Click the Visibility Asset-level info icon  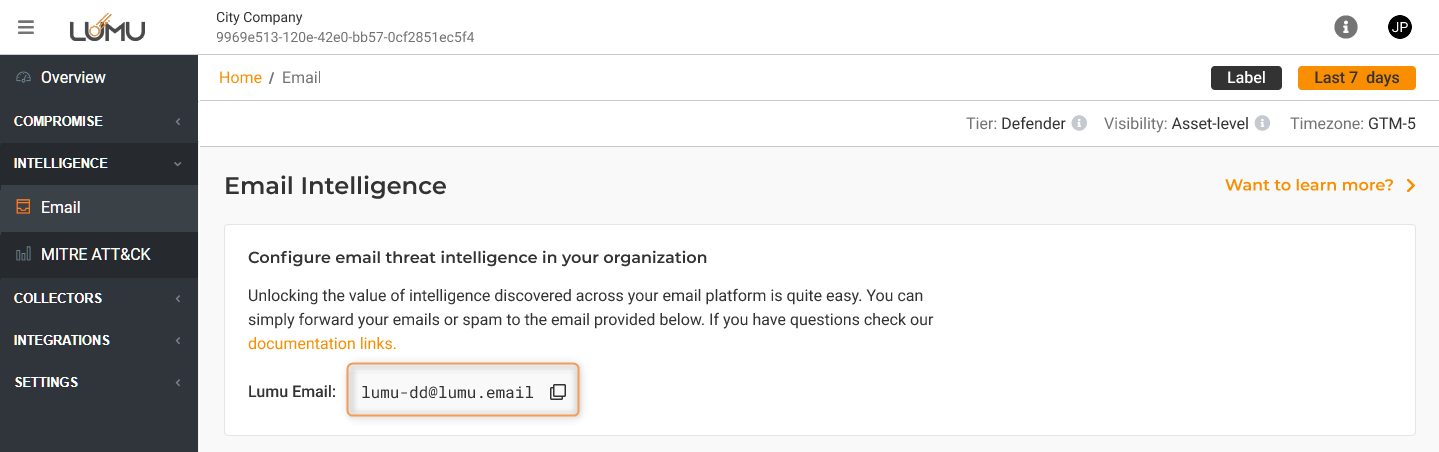(1262, 124)
